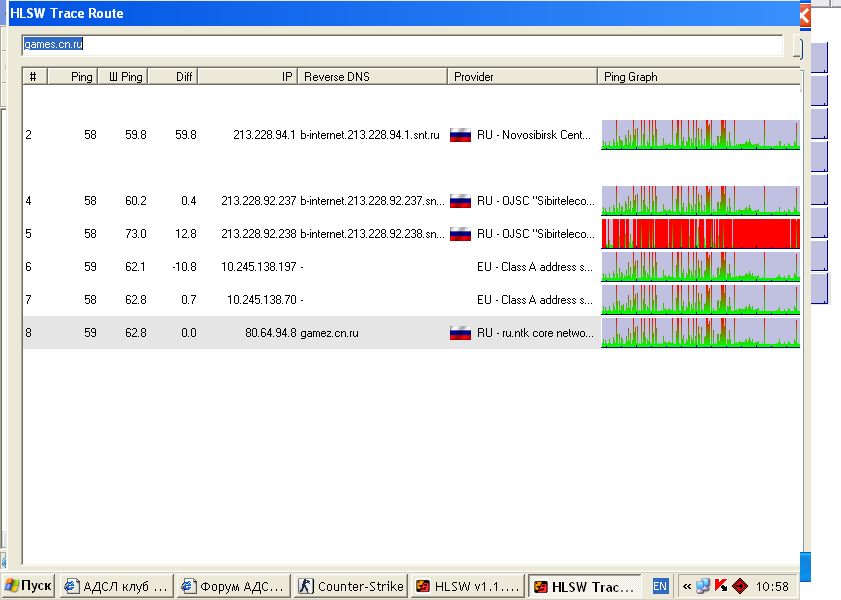Click the Russian flag icon in row 5
This screenshot has width=841, height=600.
coord(460,234)
